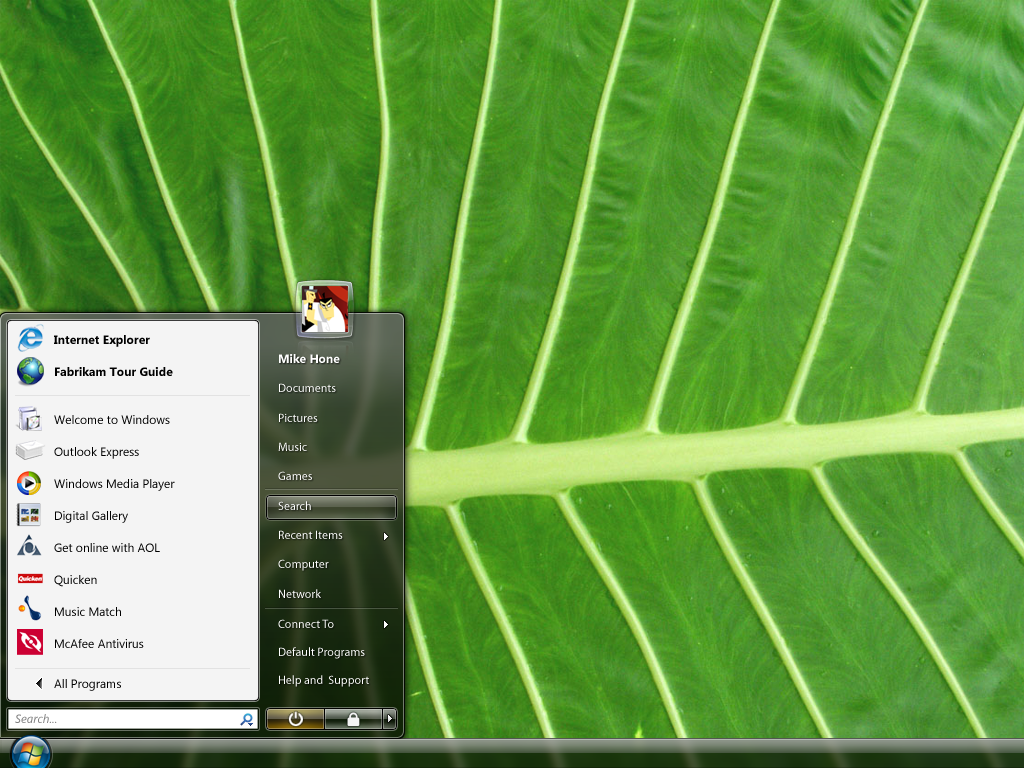Click the Windows Start orb
Screen dimensions: 1024x768
pos(30,753)
